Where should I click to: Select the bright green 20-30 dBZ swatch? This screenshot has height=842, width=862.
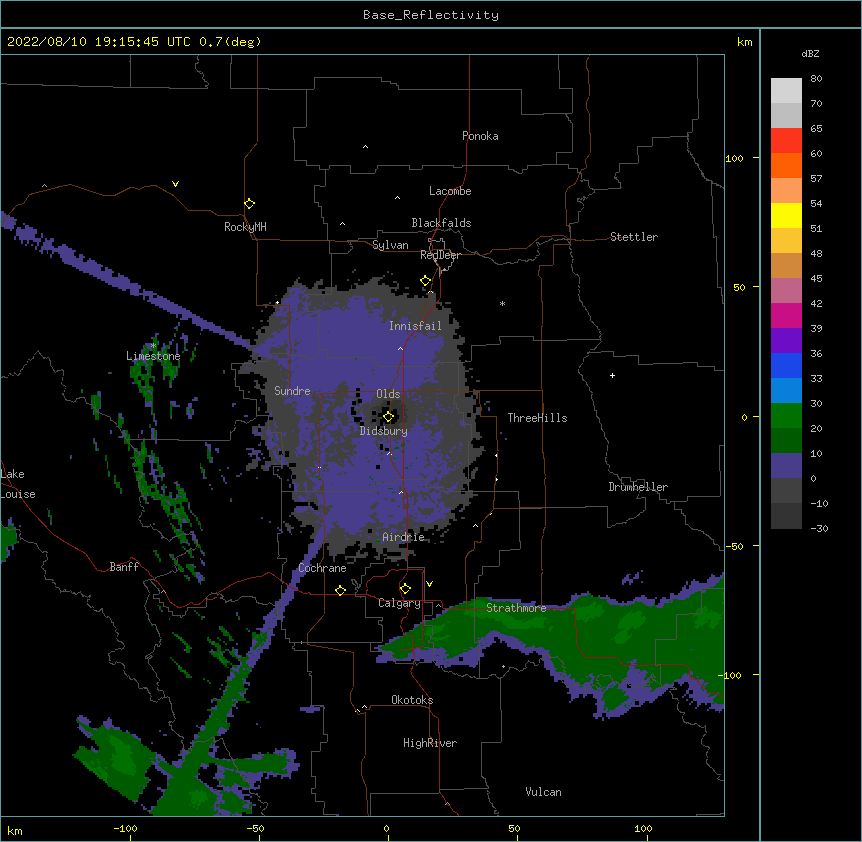786,416
